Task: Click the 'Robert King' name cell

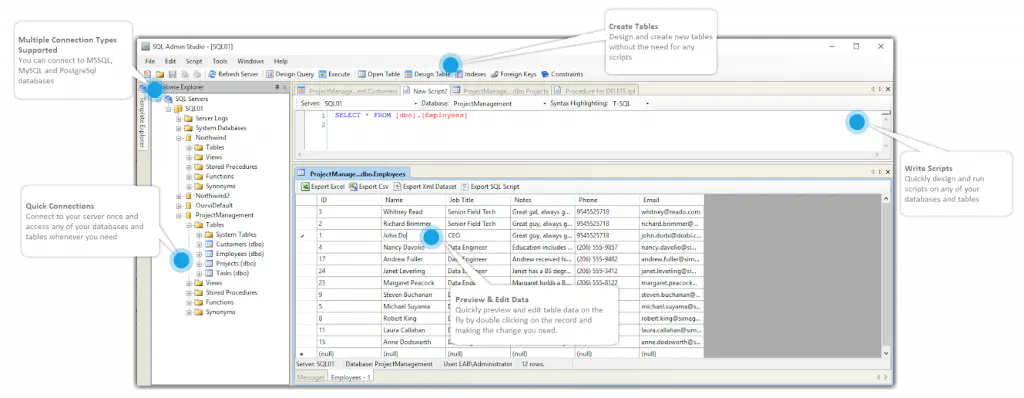Action: point(414,318)
